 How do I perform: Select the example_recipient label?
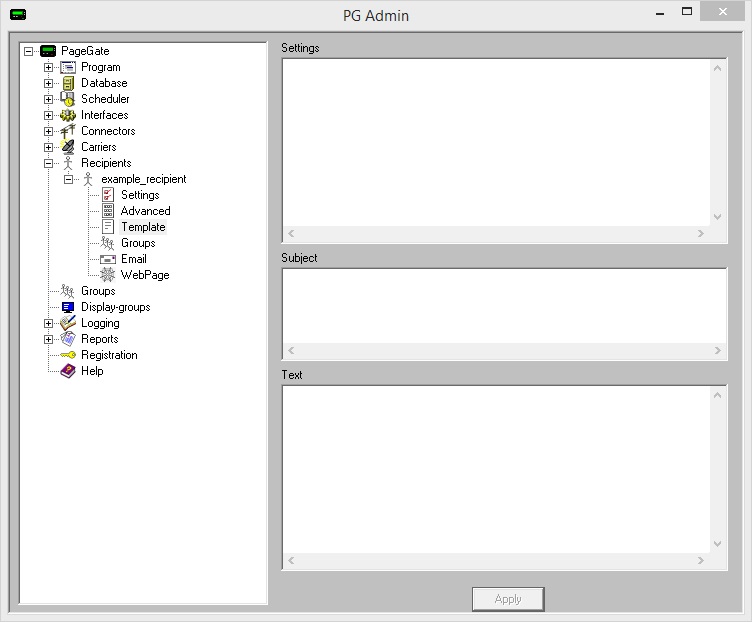143,179
